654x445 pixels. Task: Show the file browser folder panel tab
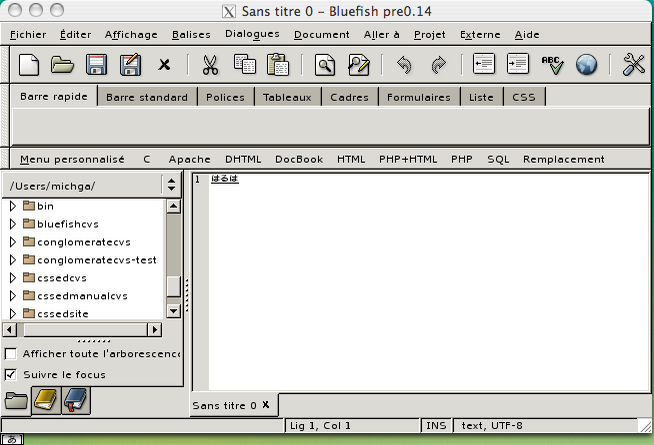[16, 401]
